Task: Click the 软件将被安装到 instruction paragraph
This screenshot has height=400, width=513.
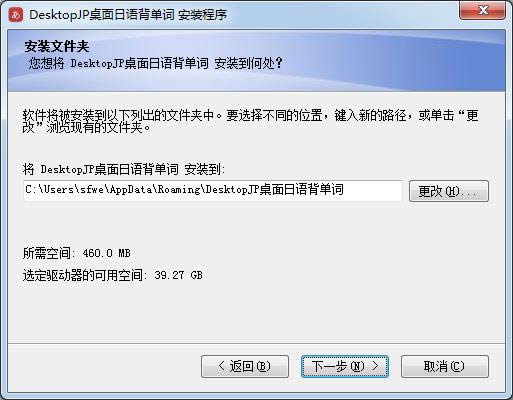Action: point(251,121)
